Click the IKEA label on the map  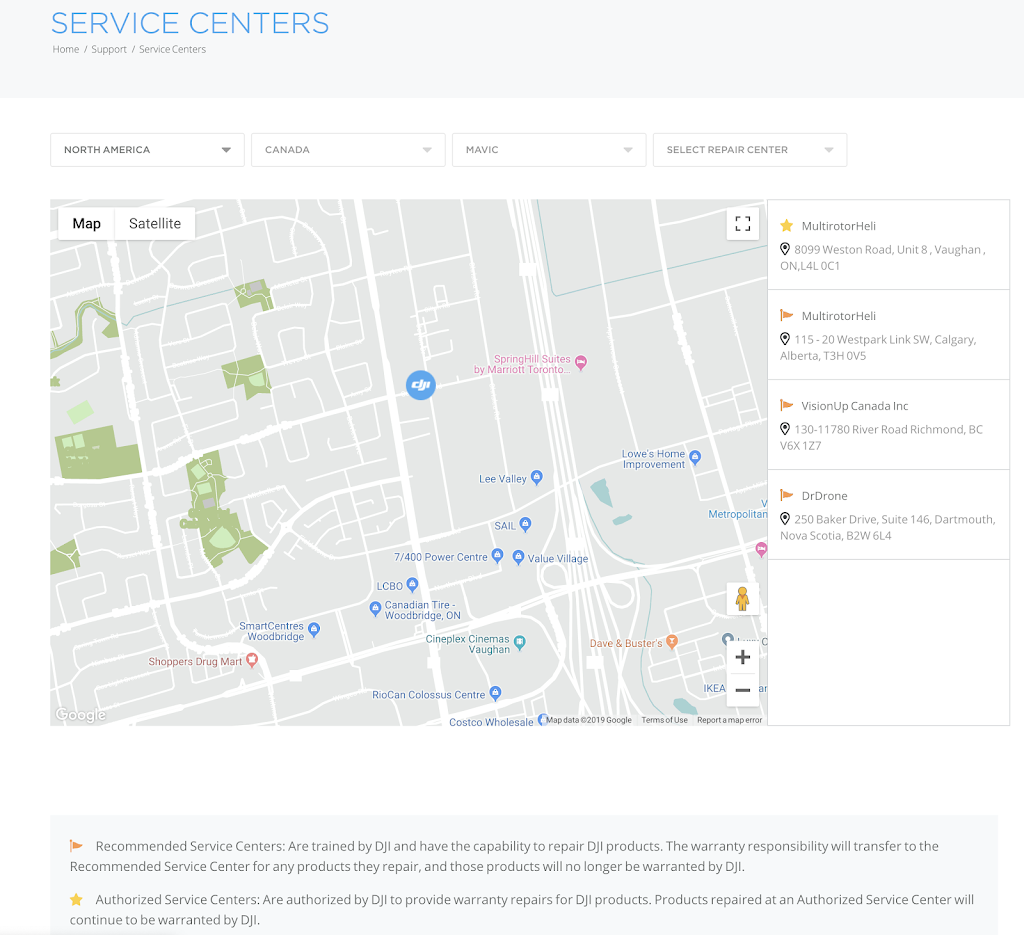(x=714, y=688)
